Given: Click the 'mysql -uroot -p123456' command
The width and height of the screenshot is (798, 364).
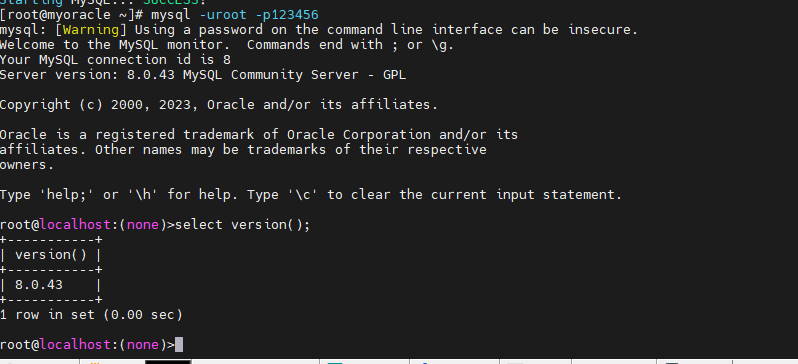Looking at the screenshot, I should click(x=235, y=15).
